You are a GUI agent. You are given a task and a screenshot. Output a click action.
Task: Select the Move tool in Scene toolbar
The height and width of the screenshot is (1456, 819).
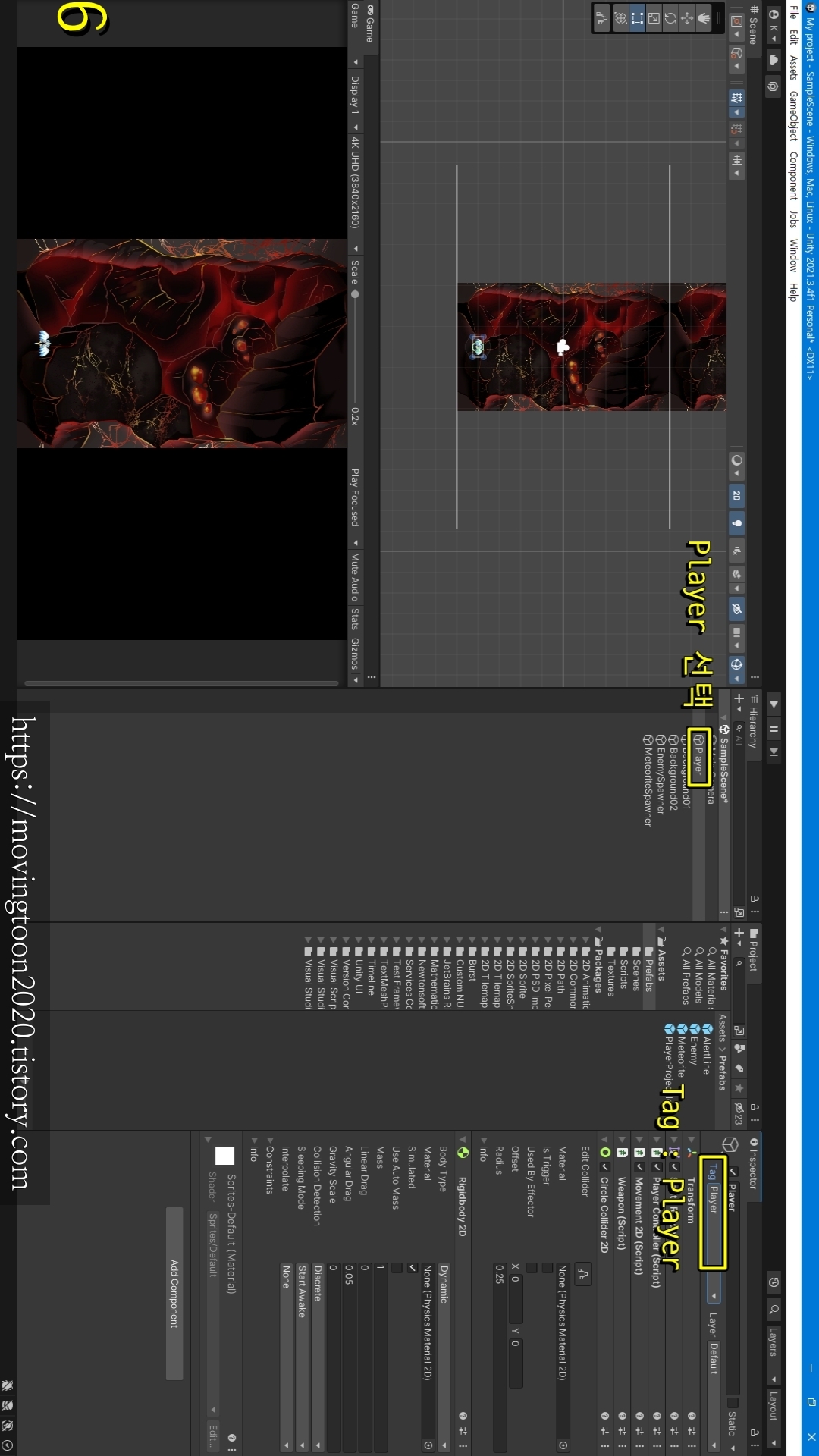point(687,18)
